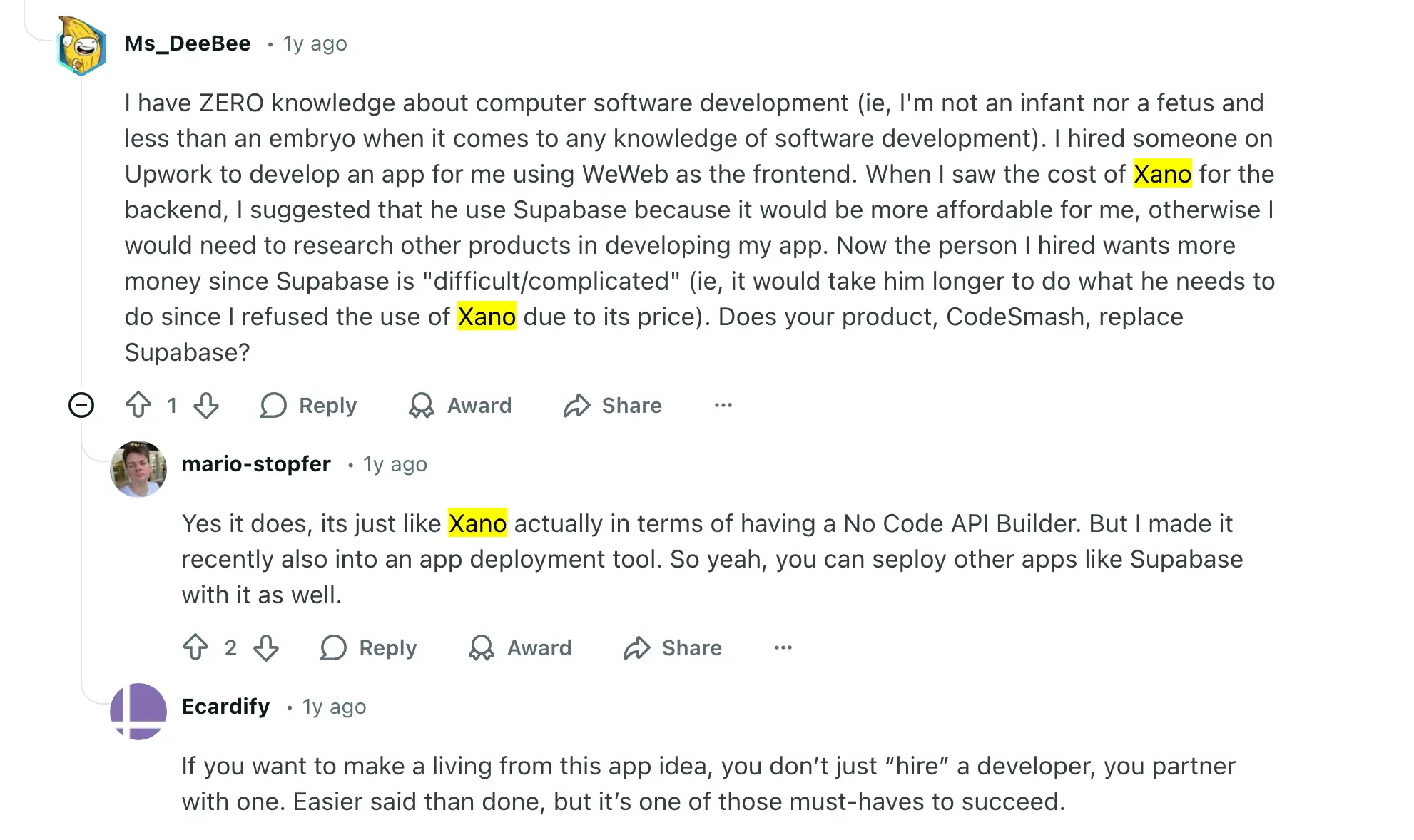Click the highlighted Xano keyword in the reply

[477, 523]
